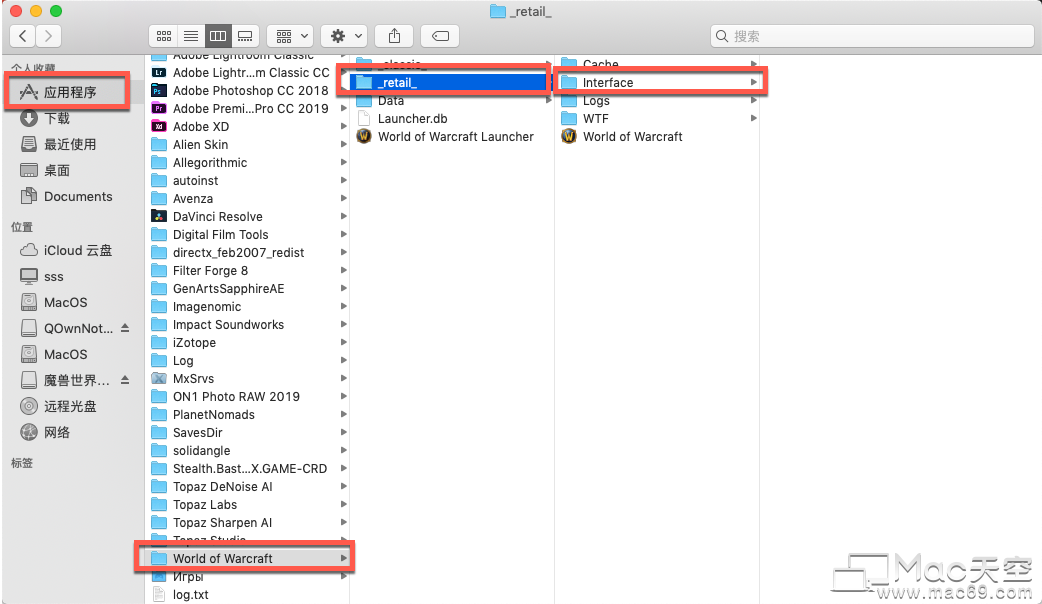1042x604 pixels.
Task: Click the edit tags button
Action: tap(440, 36)
